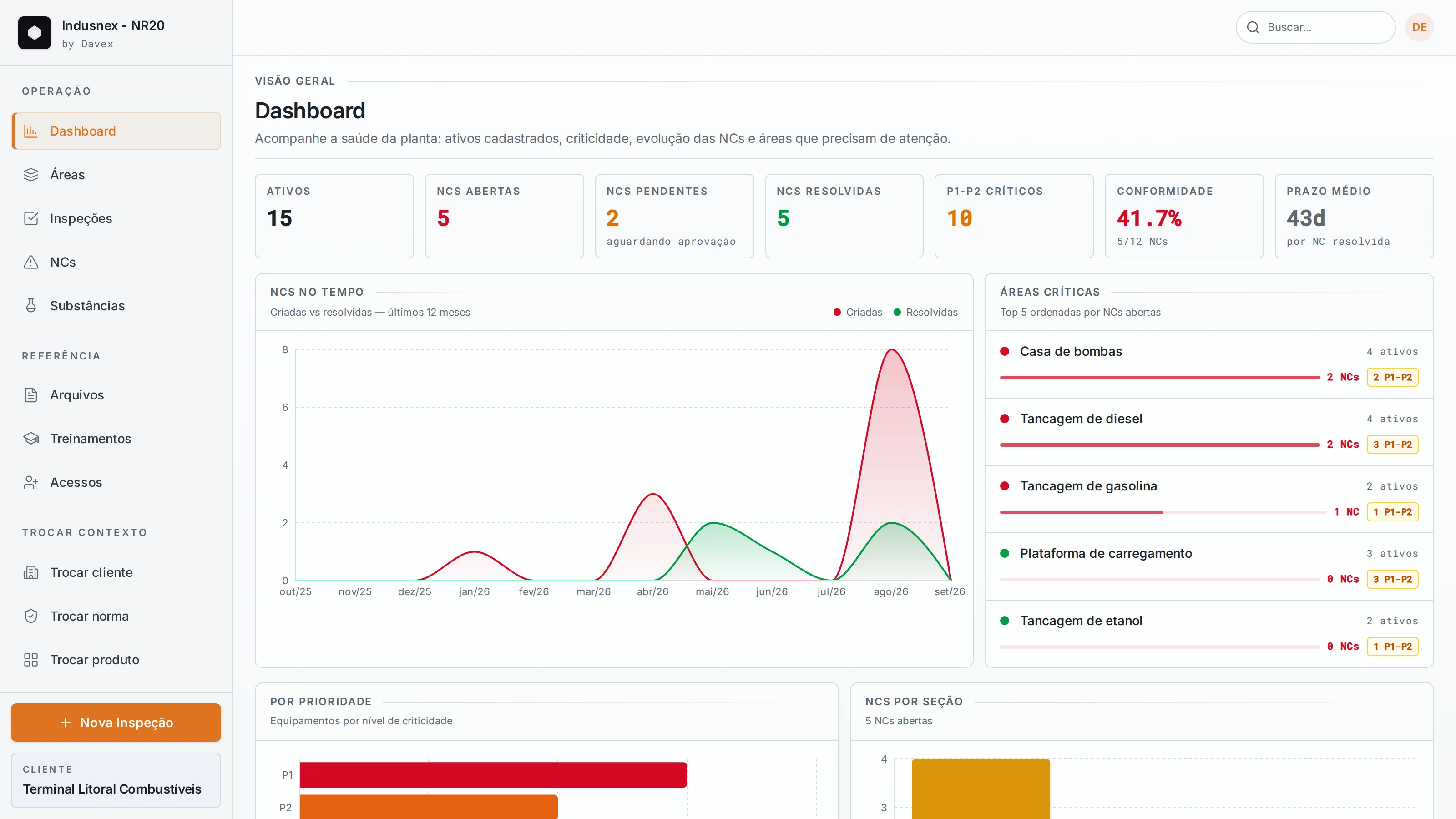This screenshot has width=1456, height=819.
Task: Click the Dashboard bar-chart icon in sidebar
Action: pos(30,131)
